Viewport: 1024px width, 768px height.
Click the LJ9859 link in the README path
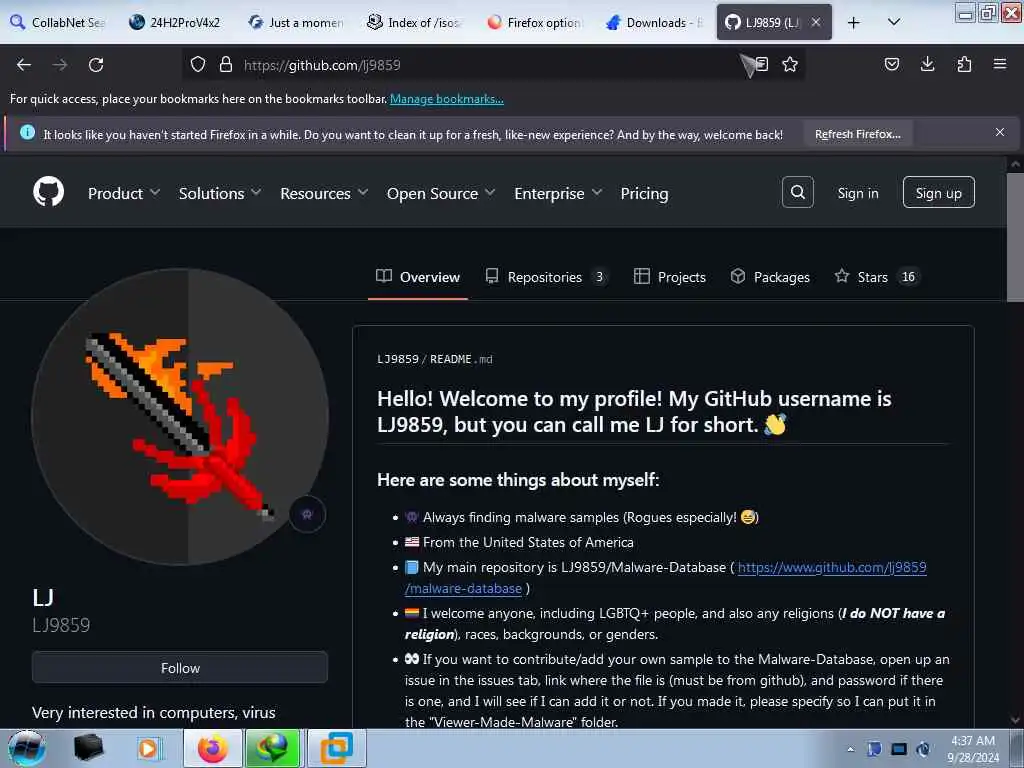[398, 359]
